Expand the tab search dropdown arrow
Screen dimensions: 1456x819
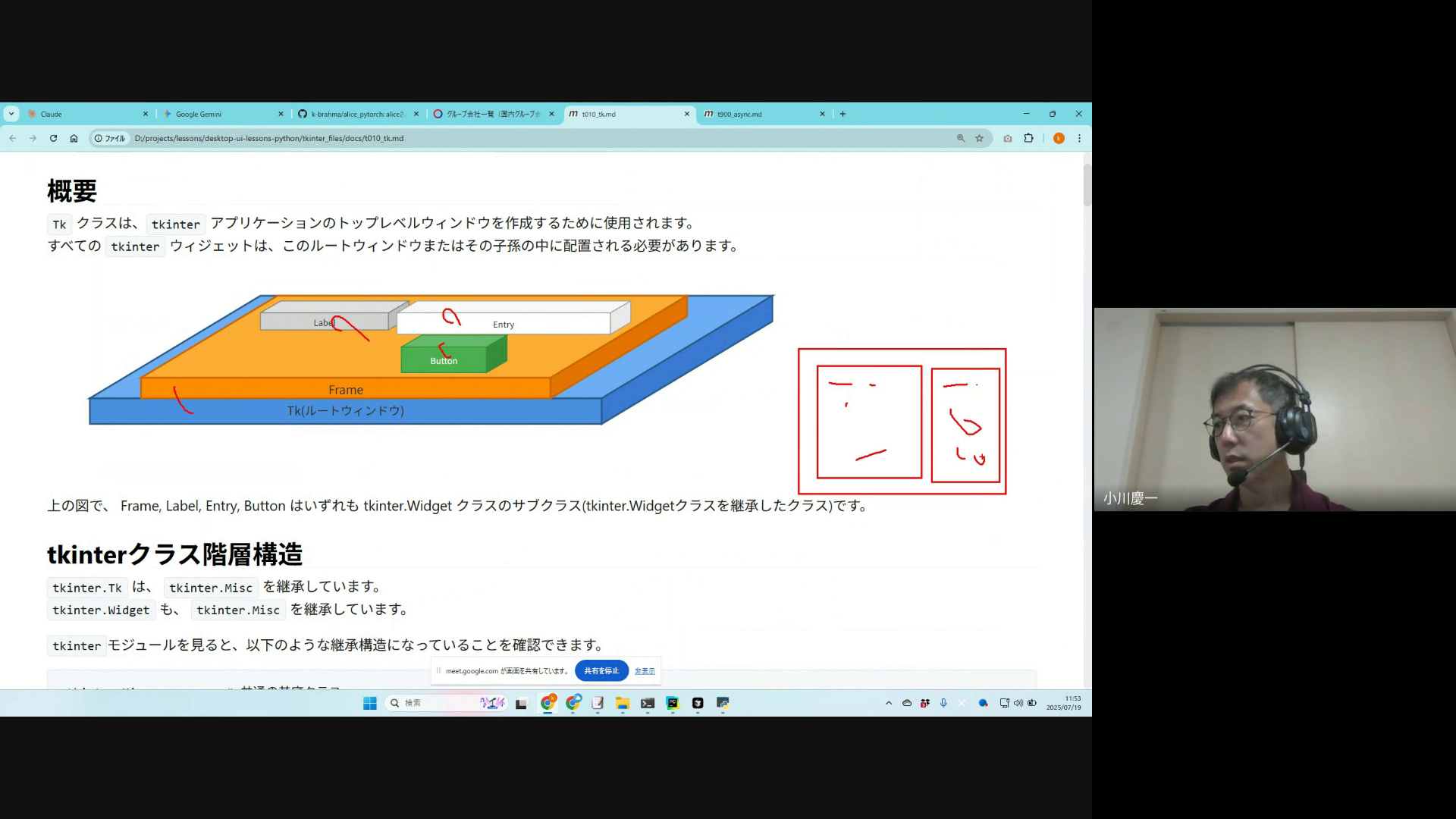pos(11,114)
